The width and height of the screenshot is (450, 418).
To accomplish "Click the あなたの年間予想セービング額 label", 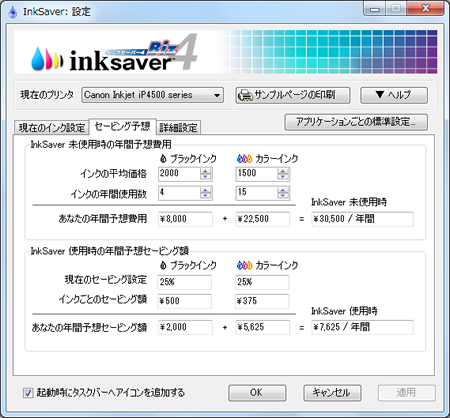I will 89,328.
